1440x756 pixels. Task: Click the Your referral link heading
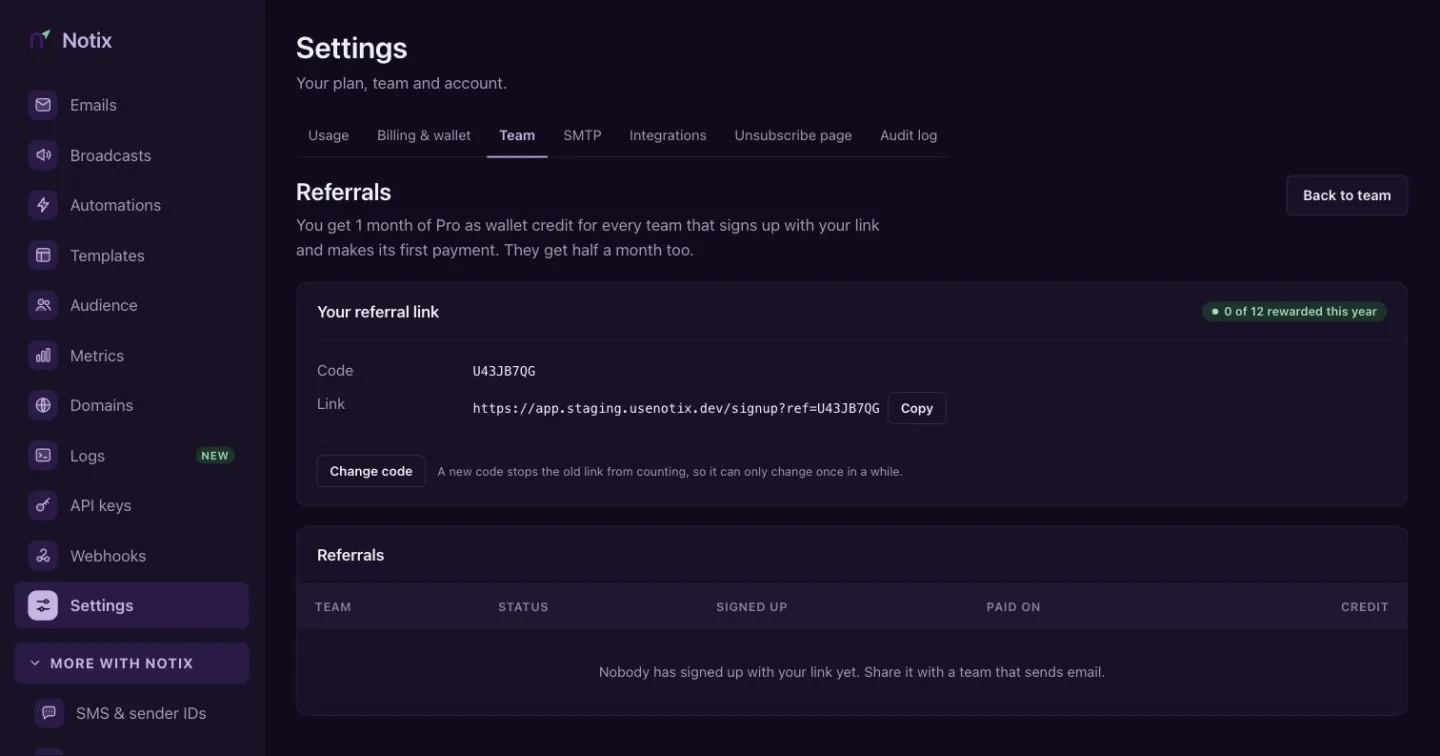pyautogui.click(x=378, y=312)
